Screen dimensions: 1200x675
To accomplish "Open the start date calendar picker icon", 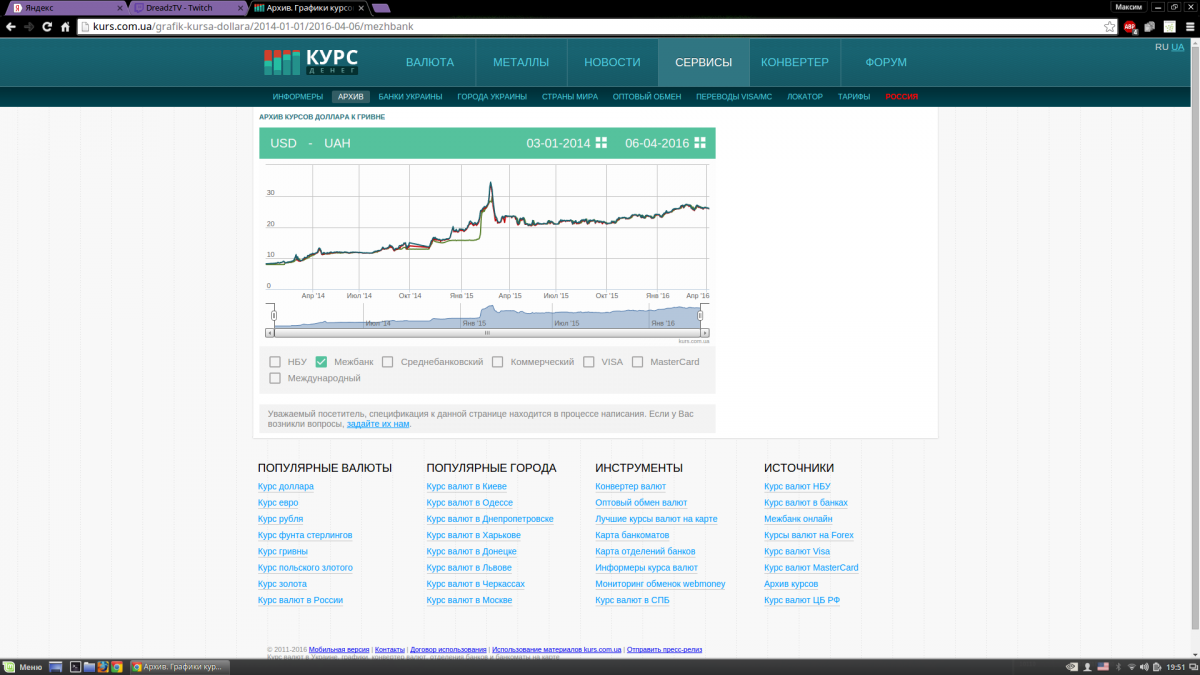I will point(601,143).
